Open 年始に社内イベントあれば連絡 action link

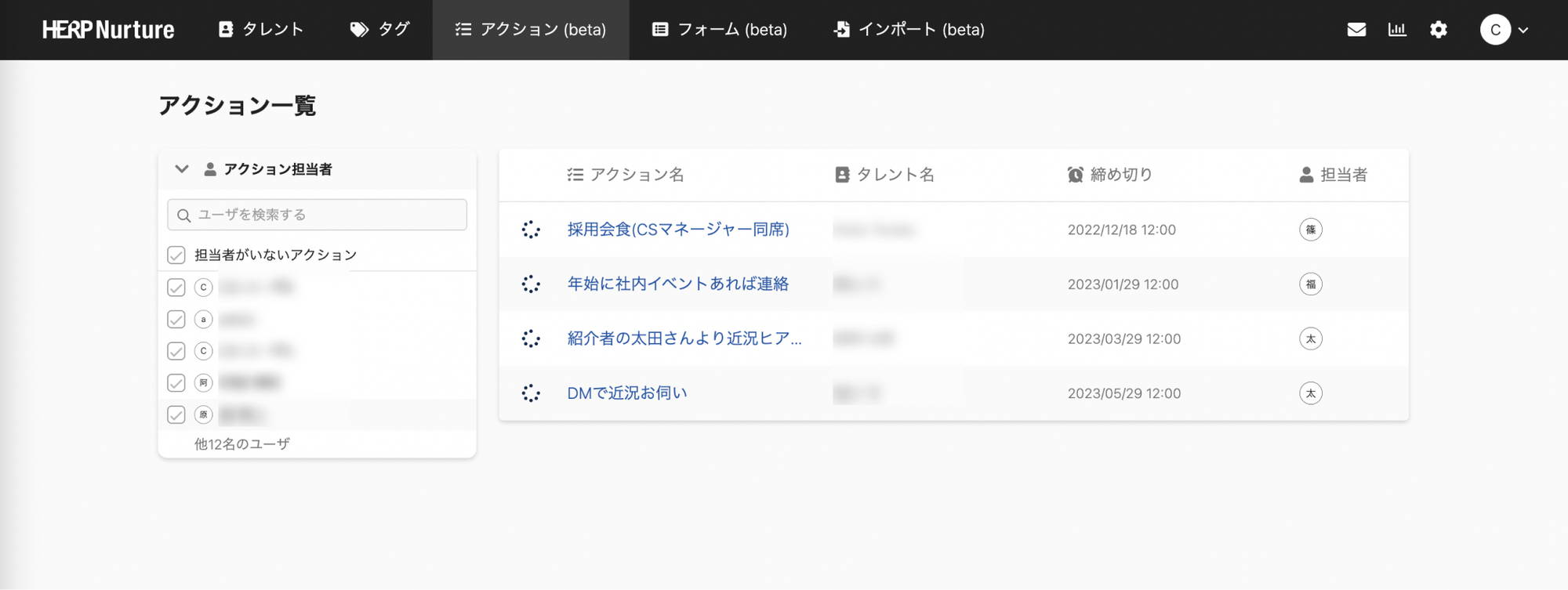click(677, 284)
